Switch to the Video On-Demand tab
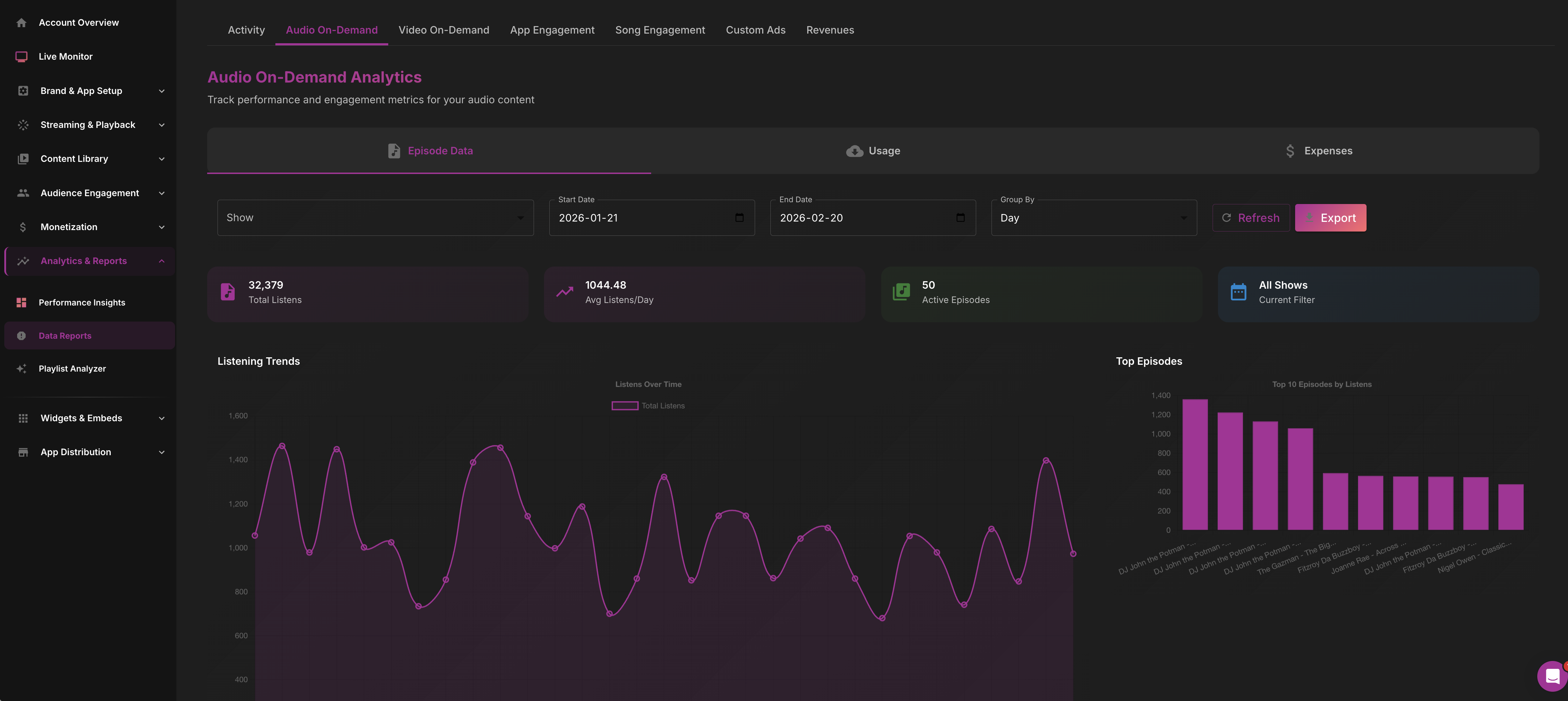The image size is (1568, 701). 443,30
